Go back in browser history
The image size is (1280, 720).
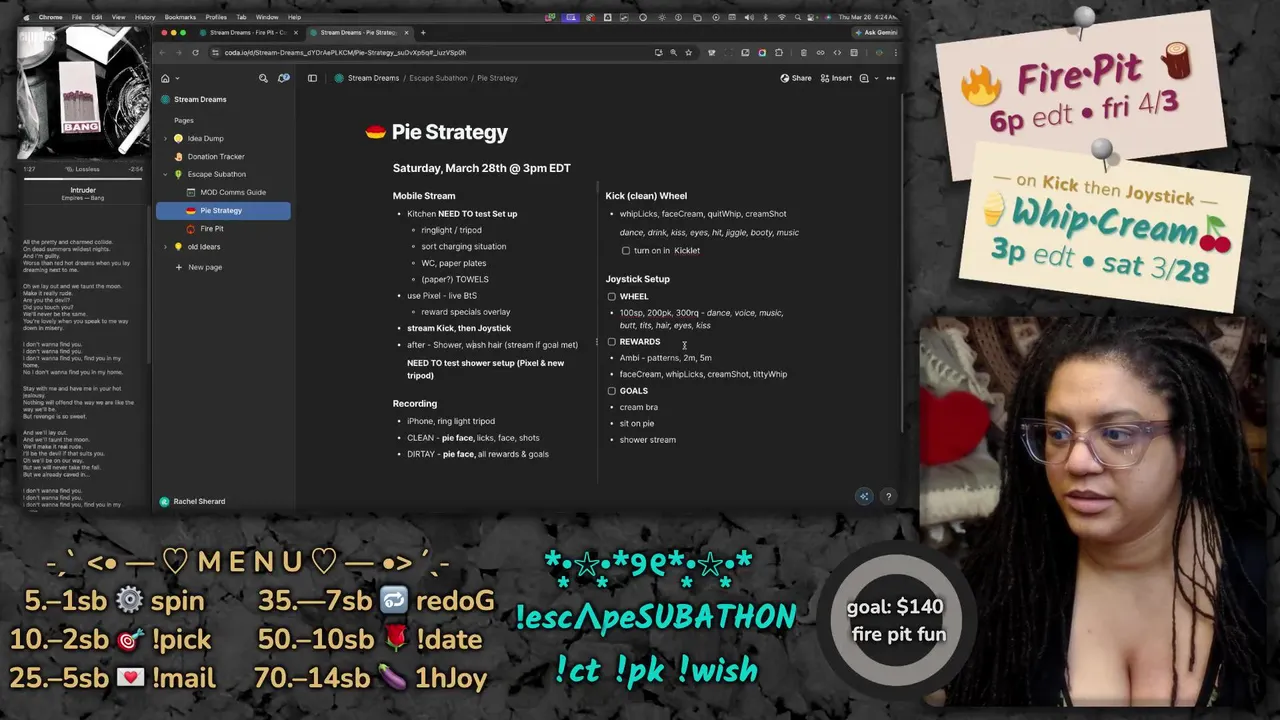164,52
